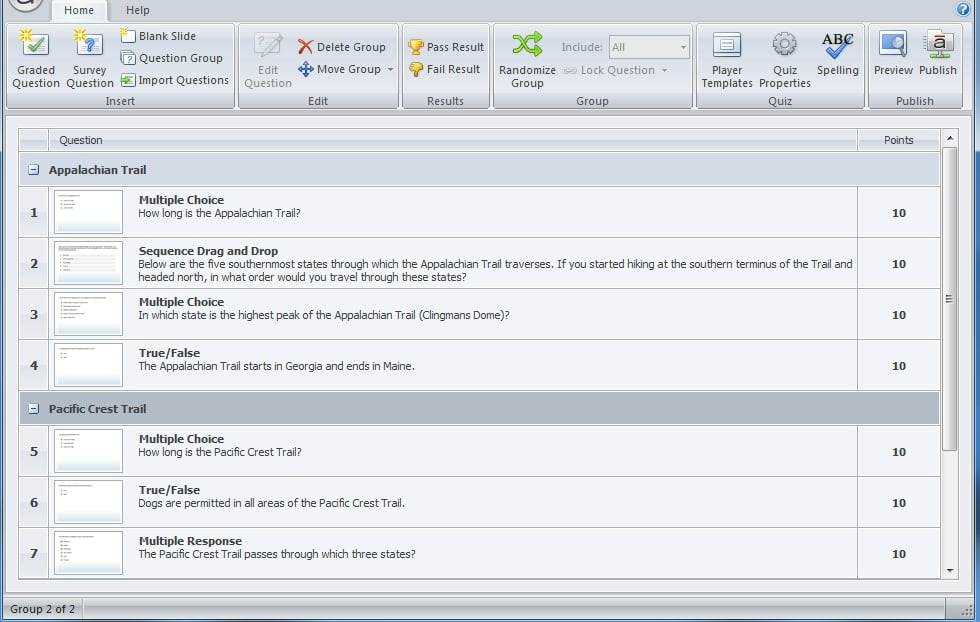
Task: Add a Graded Question
Action: 36,59
